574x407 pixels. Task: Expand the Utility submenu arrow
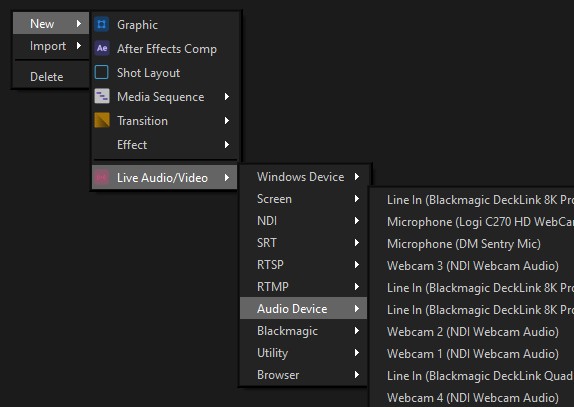[357, 353]
